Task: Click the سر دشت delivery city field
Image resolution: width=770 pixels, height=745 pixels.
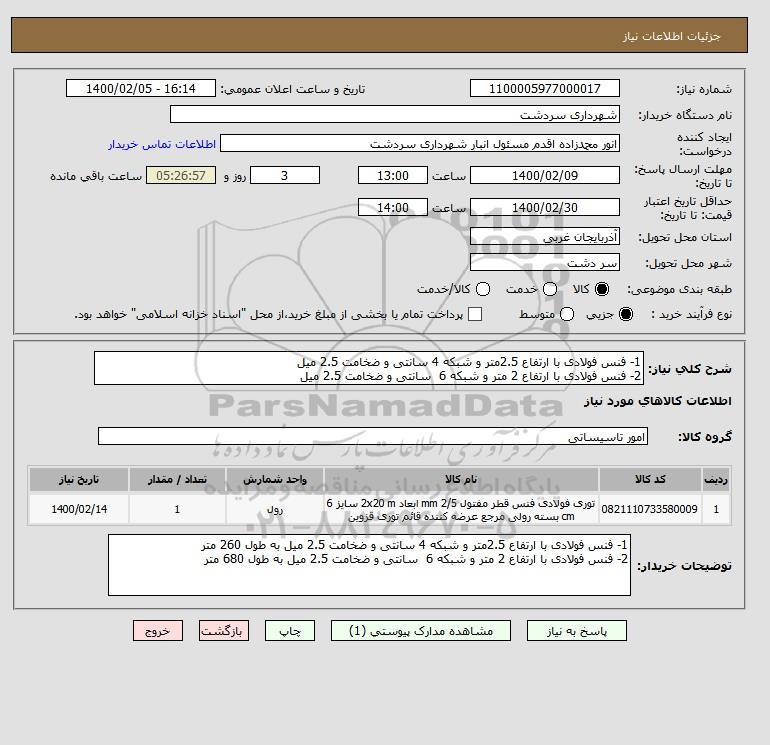Action: coord(545,263)
